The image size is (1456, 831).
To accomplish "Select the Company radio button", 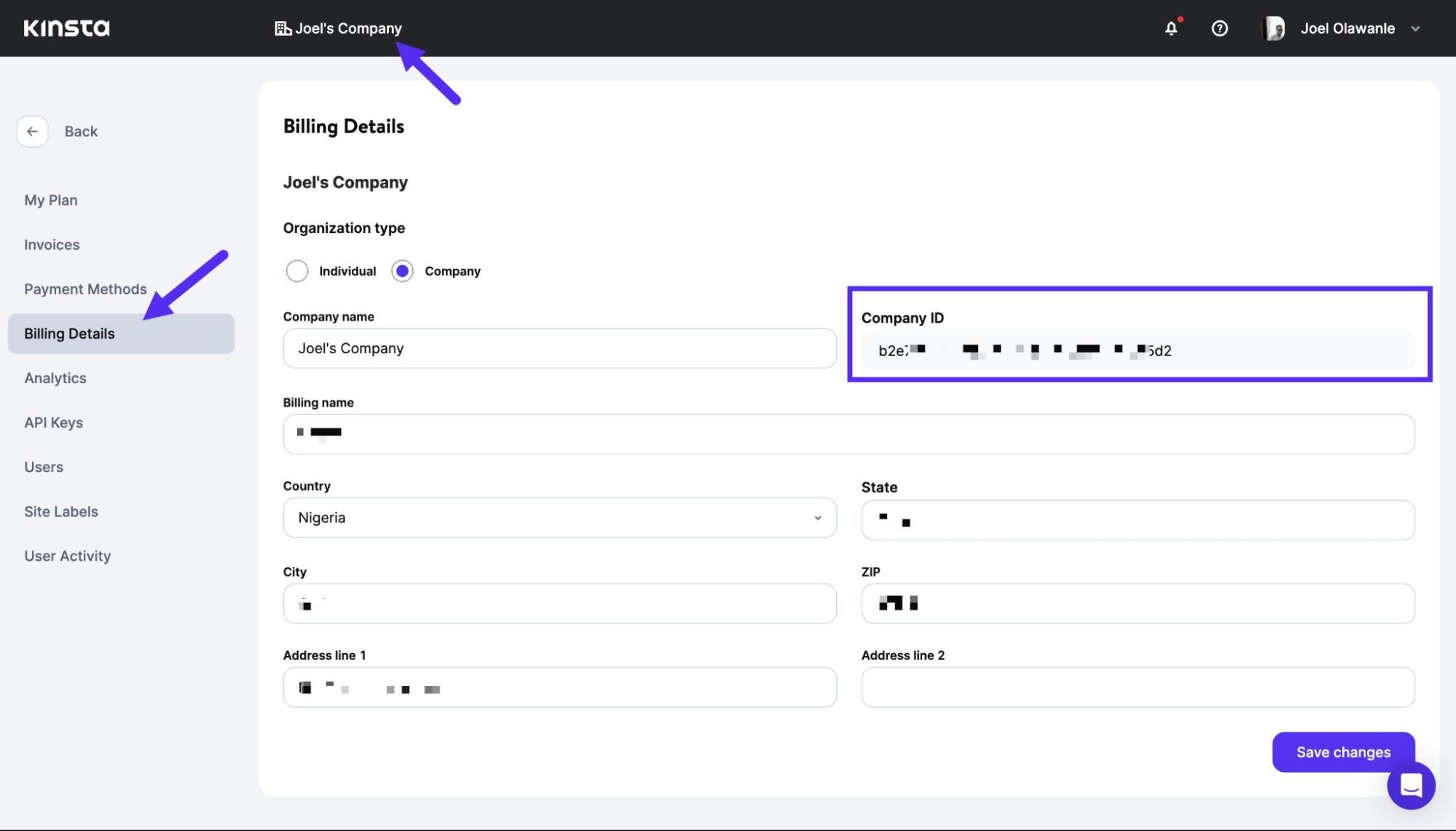I will tap(402, 270).
